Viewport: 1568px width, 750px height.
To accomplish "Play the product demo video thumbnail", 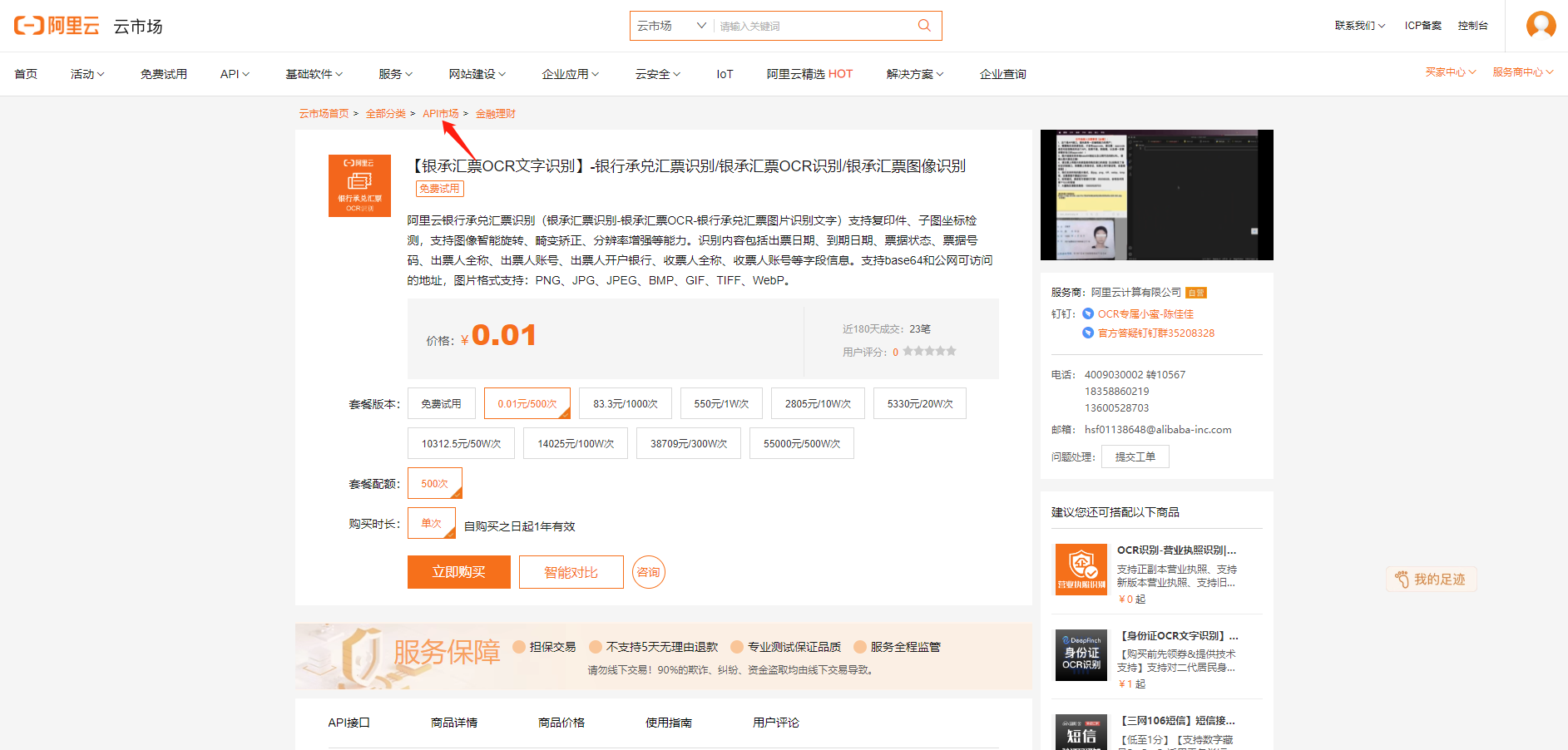I will tap(1157, 195).
